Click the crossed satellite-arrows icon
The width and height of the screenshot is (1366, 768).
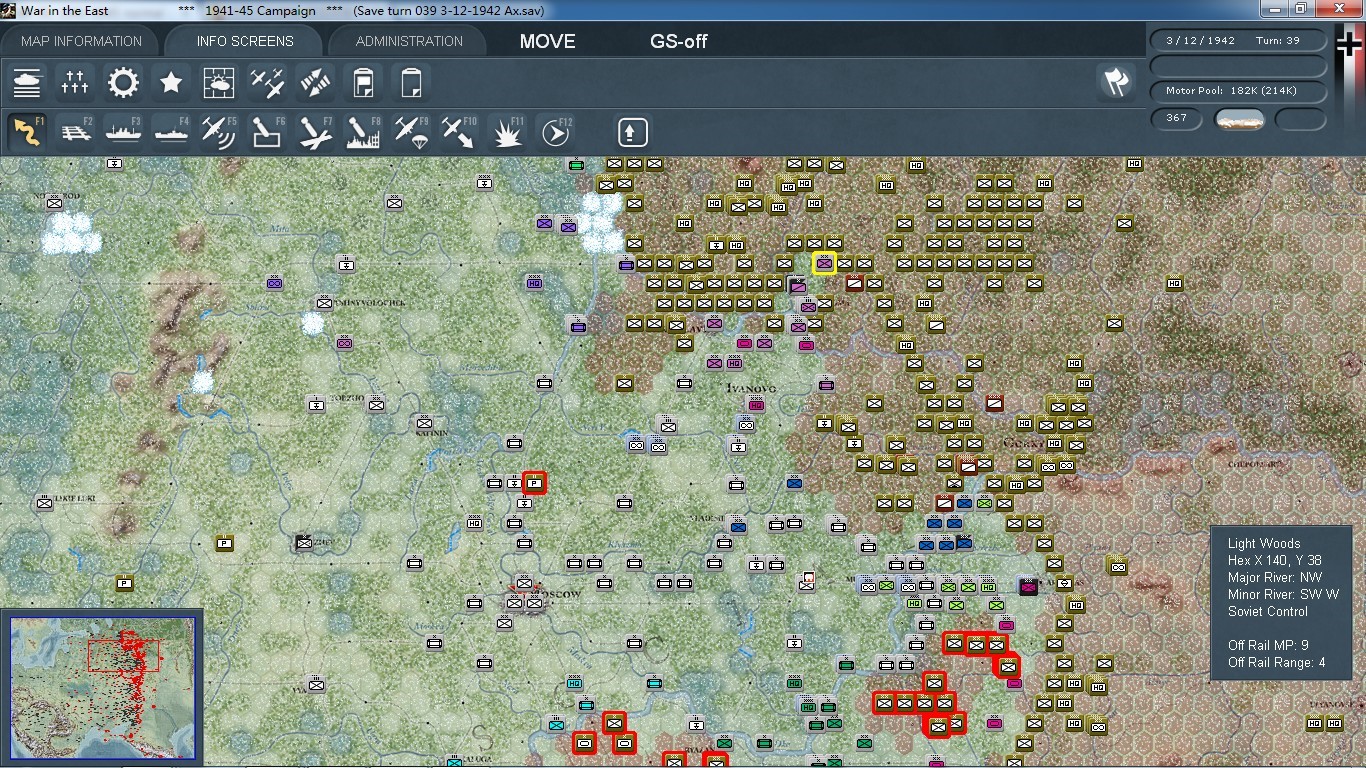point(315,83)
